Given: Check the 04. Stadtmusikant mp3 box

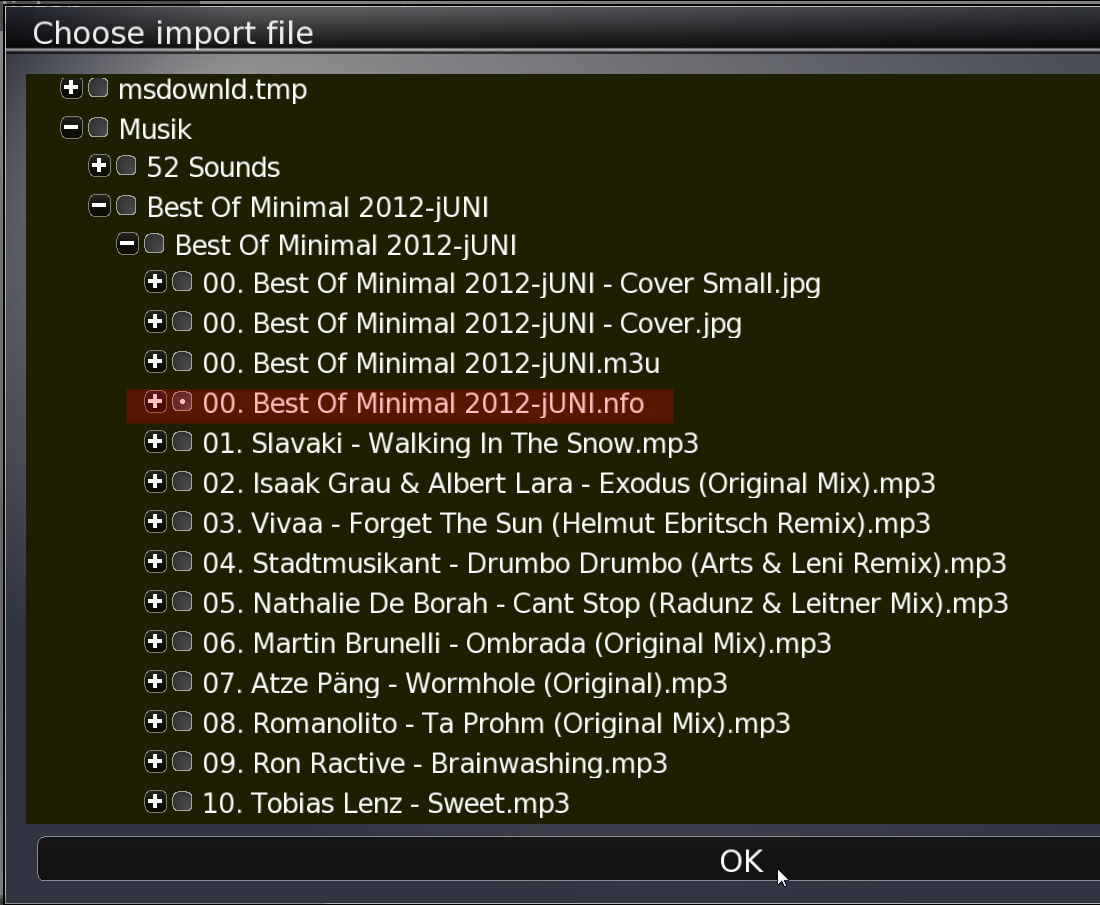Looking at the screenshot, I should pos(182,562).
